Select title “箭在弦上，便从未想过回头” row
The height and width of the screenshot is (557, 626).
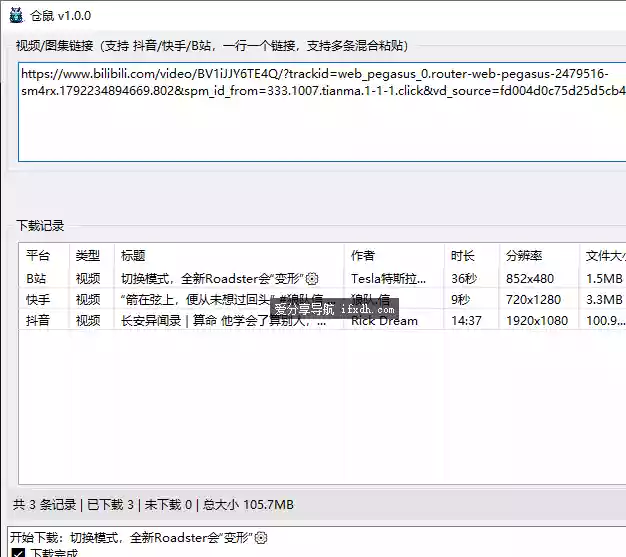pyautogui.click(x=228, y=299)
